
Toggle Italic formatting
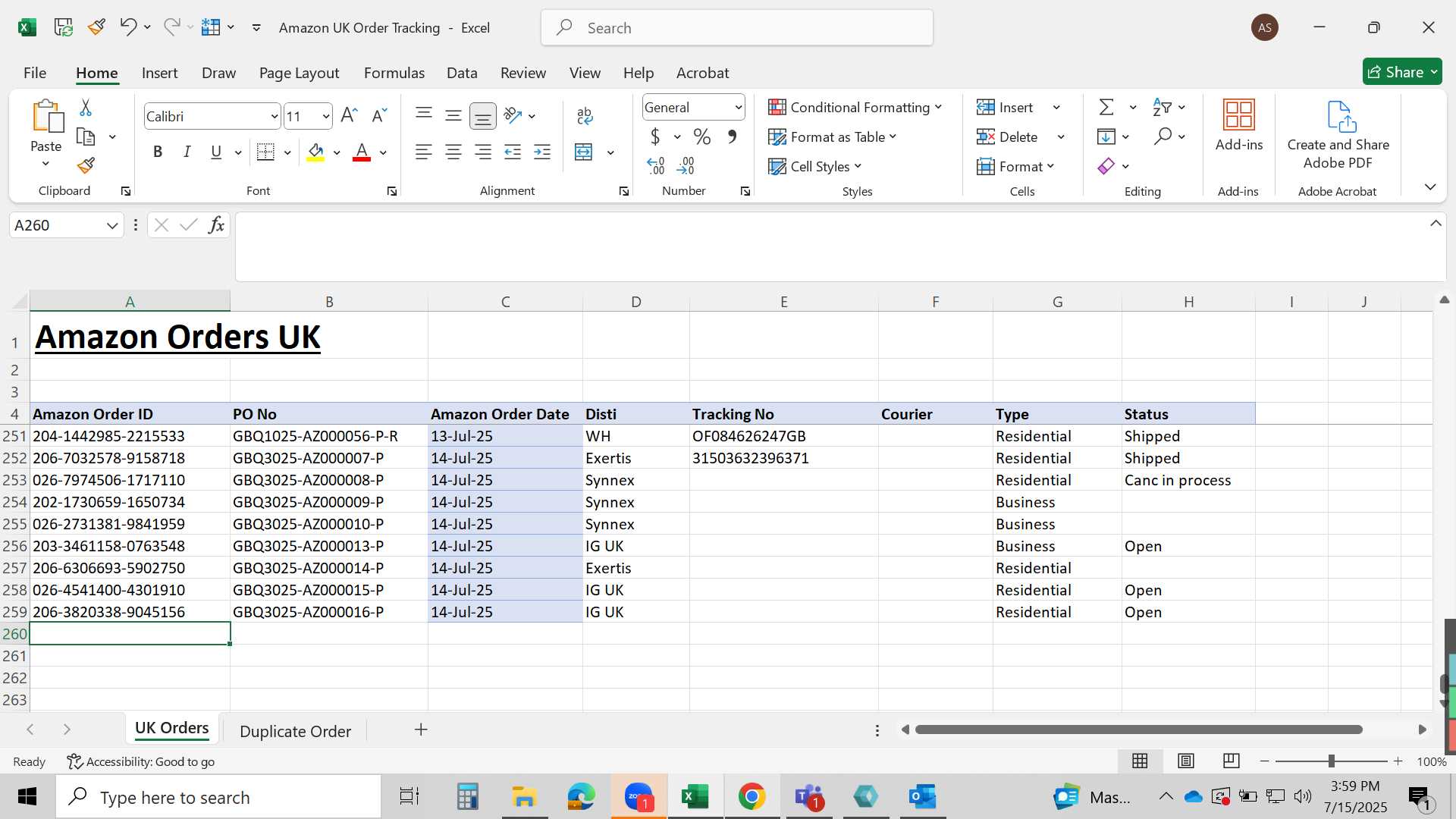(187, 152)
